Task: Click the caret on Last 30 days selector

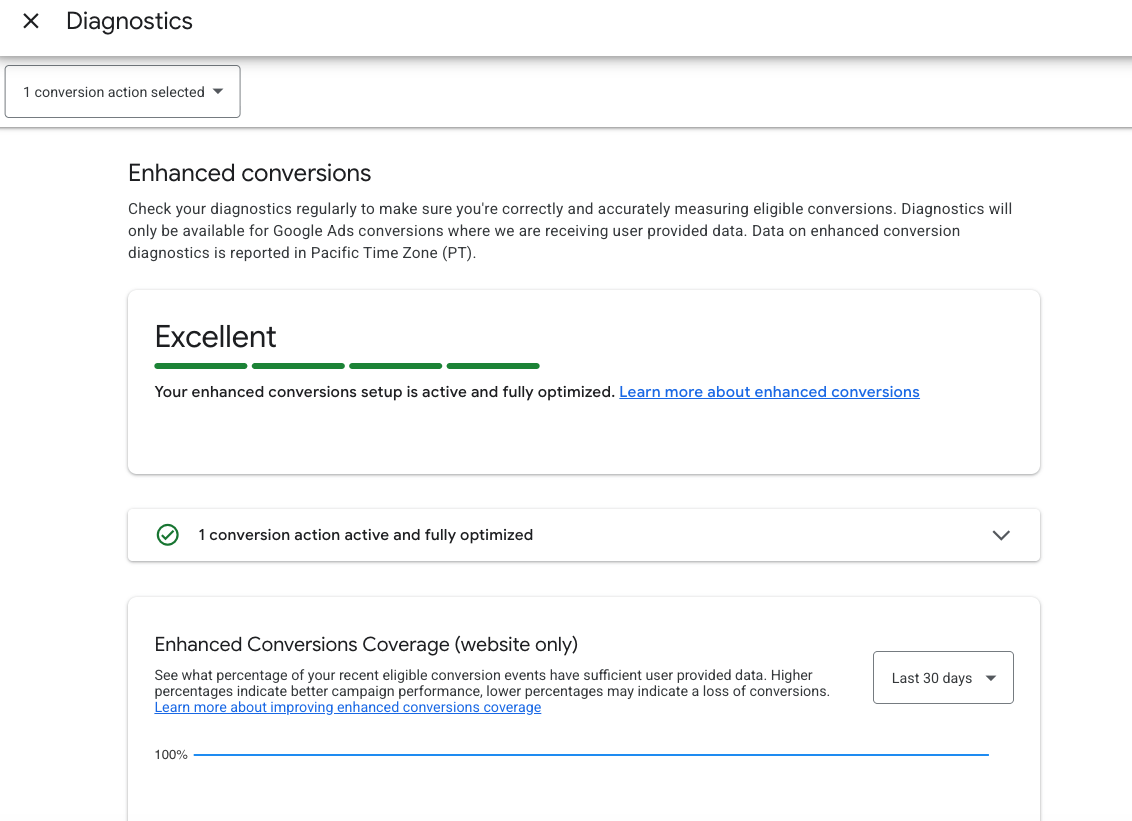Action: (x=991, y=677)
